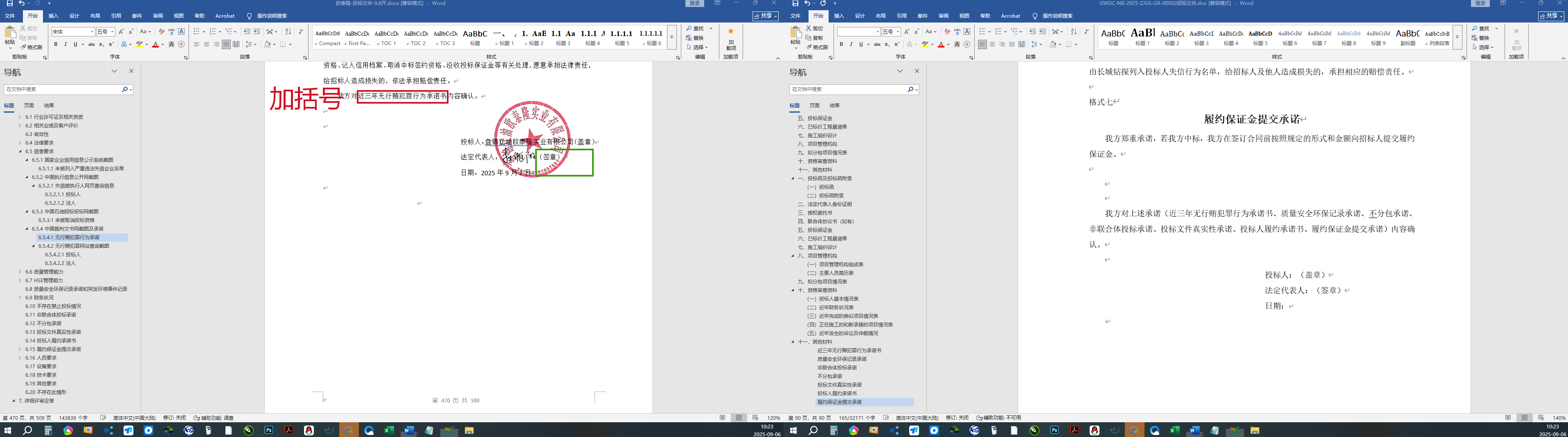Clear all formatting in the left Word window

161,32
